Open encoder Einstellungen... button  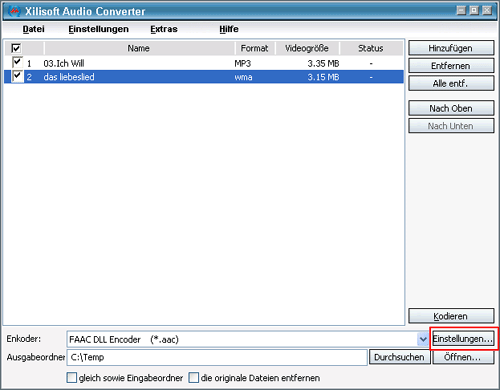tap(463, 339)
